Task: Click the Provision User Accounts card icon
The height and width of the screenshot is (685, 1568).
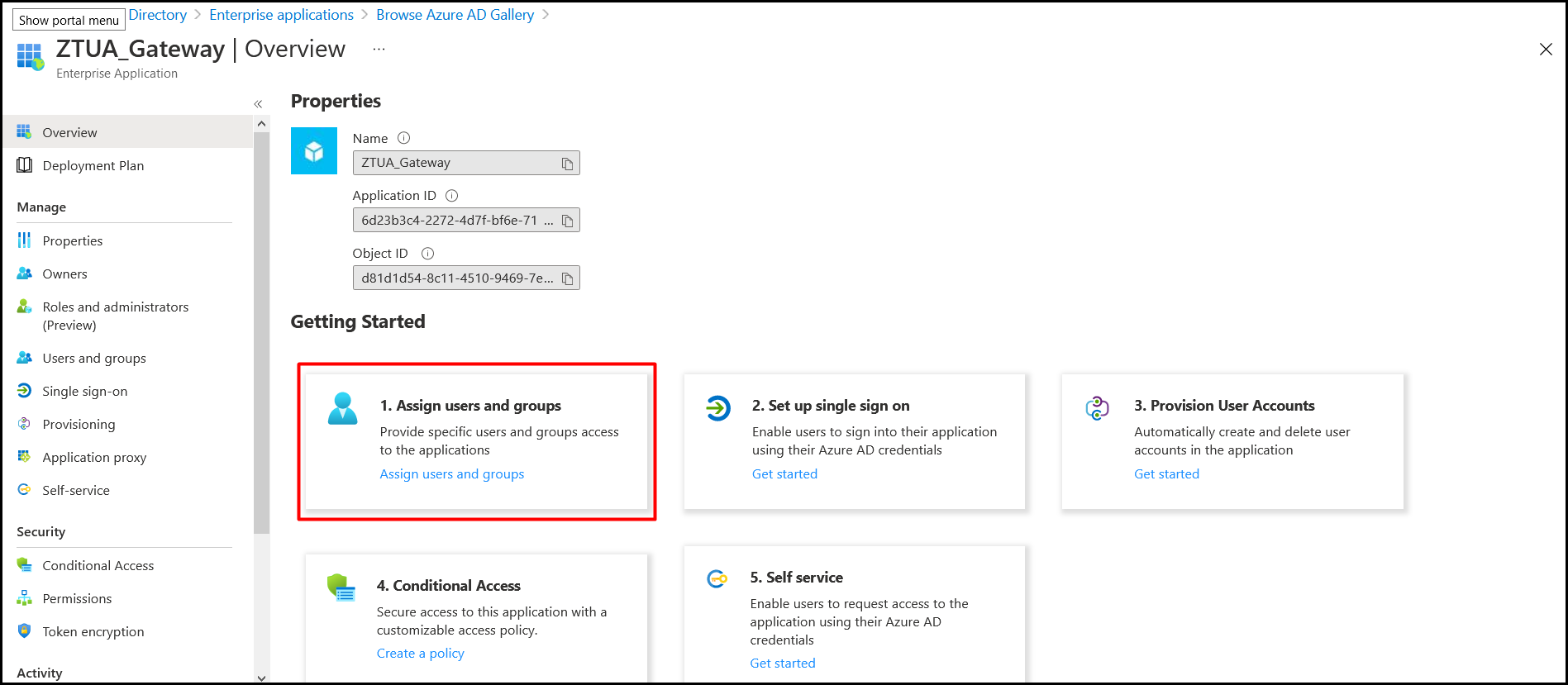Action: tap(1097, 408)
